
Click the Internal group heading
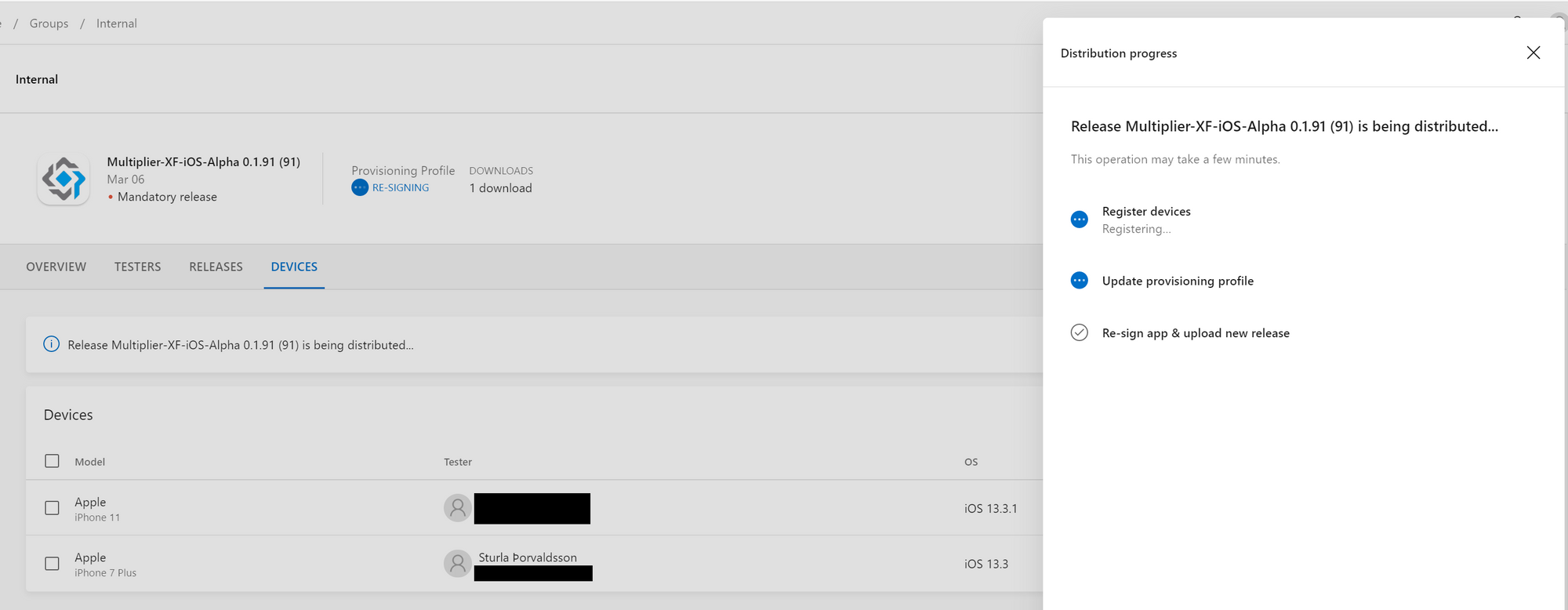tap(37, 79)
